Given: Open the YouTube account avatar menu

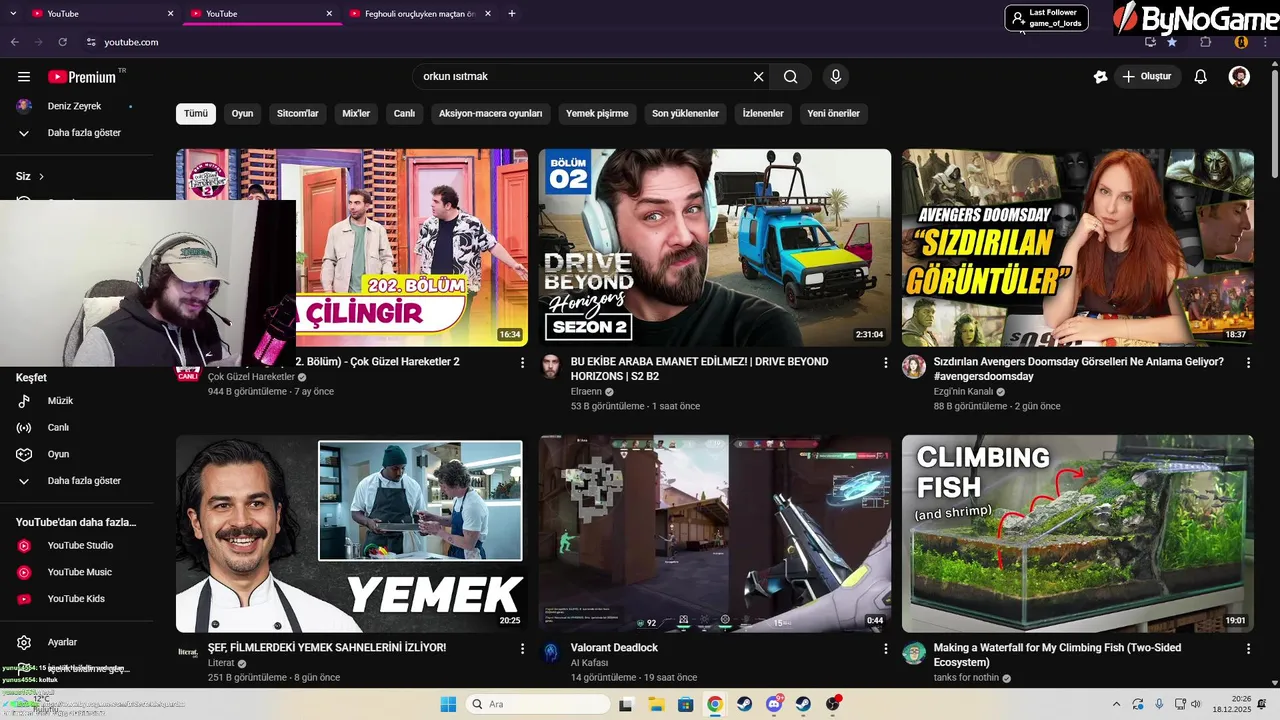Looking at the screenshot, I should coord(1239,77).
